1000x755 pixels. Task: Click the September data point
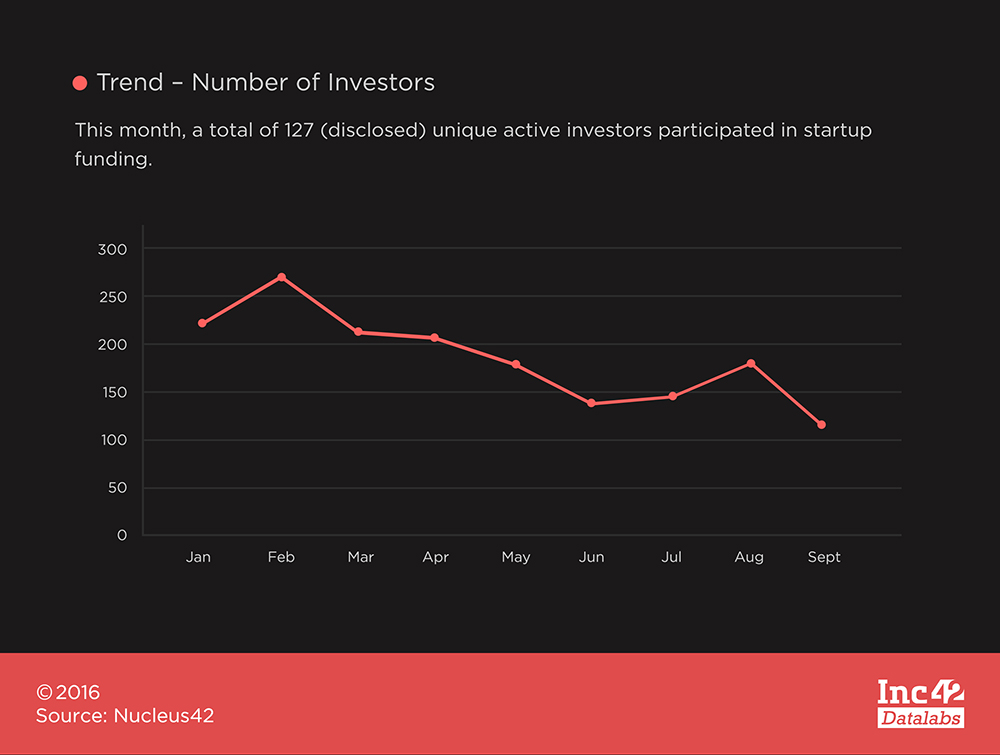[x=821, y=425]
